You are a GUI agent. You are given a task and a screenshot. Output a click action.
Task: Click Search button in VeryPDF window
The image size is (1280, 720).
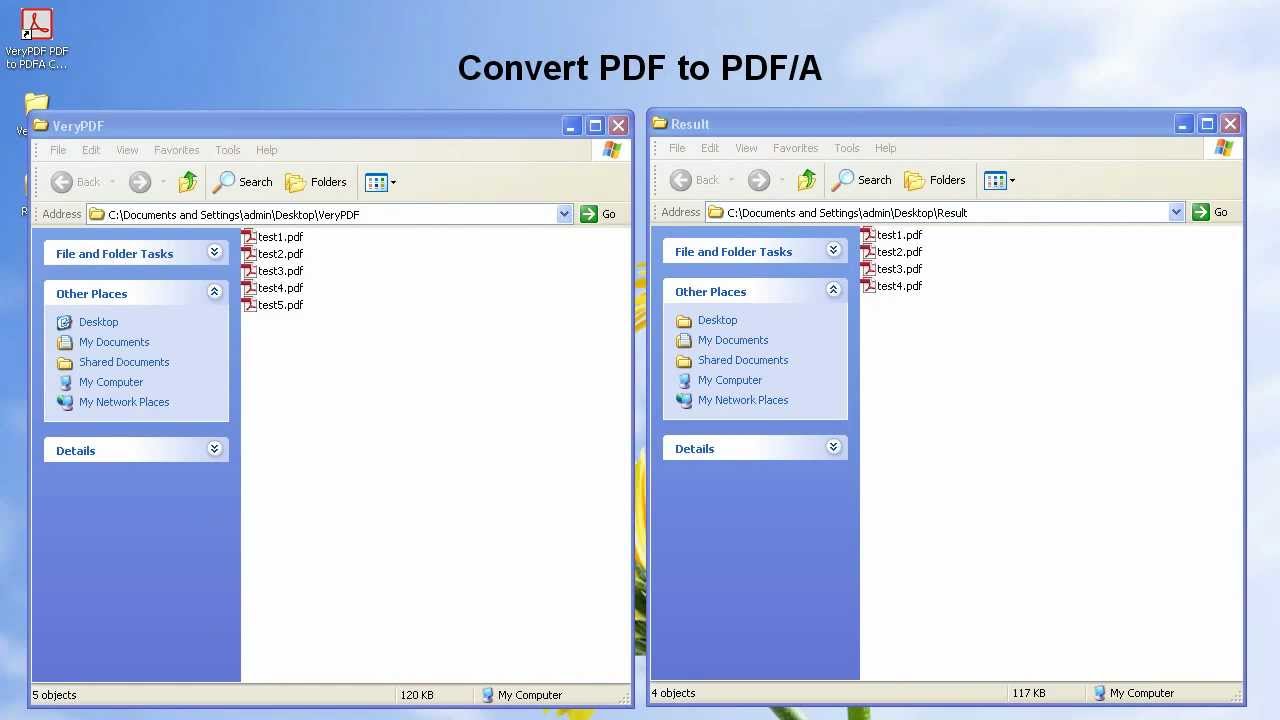point(243,182)
